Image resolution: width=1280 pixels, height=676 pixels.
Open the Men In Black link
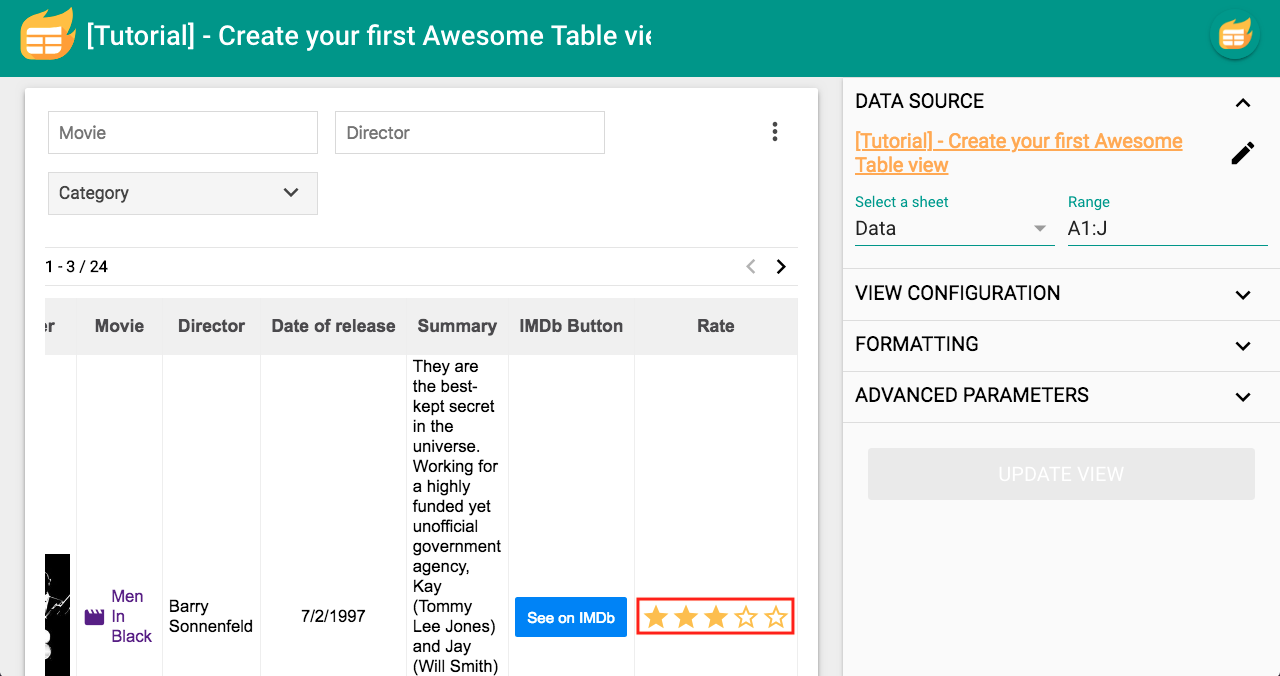(131, 616)
